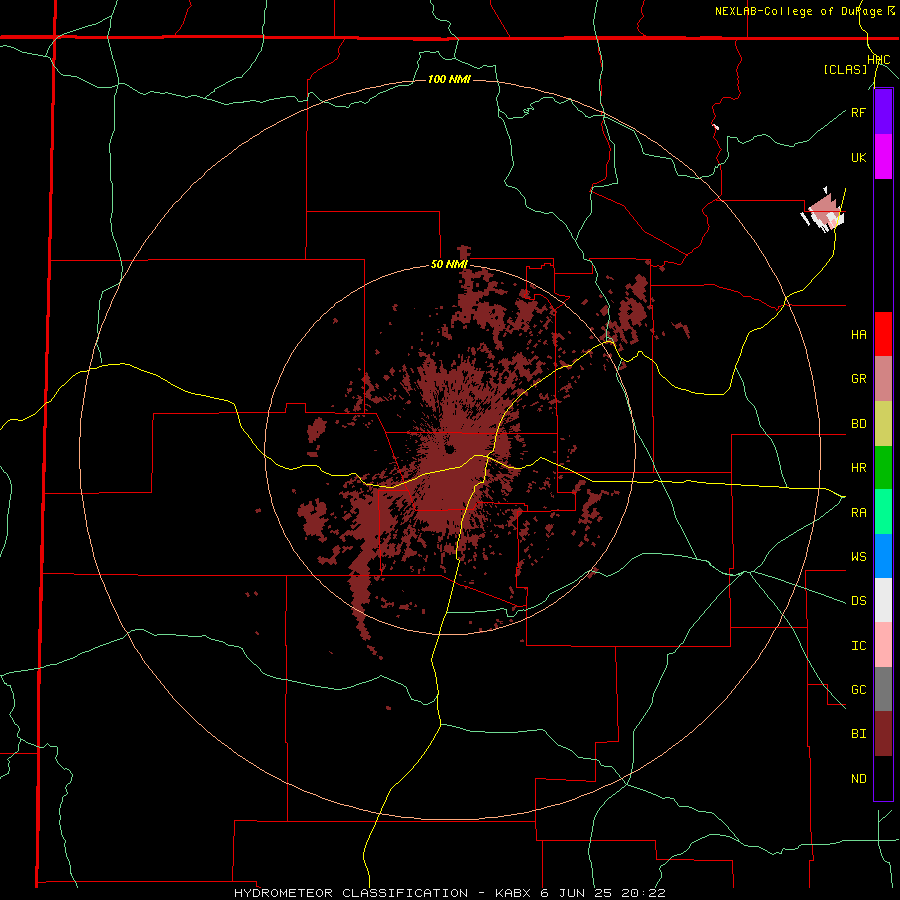Screen dimensions: 900x900
Task: Click the UK legend label
Action: tap(858, 157)
